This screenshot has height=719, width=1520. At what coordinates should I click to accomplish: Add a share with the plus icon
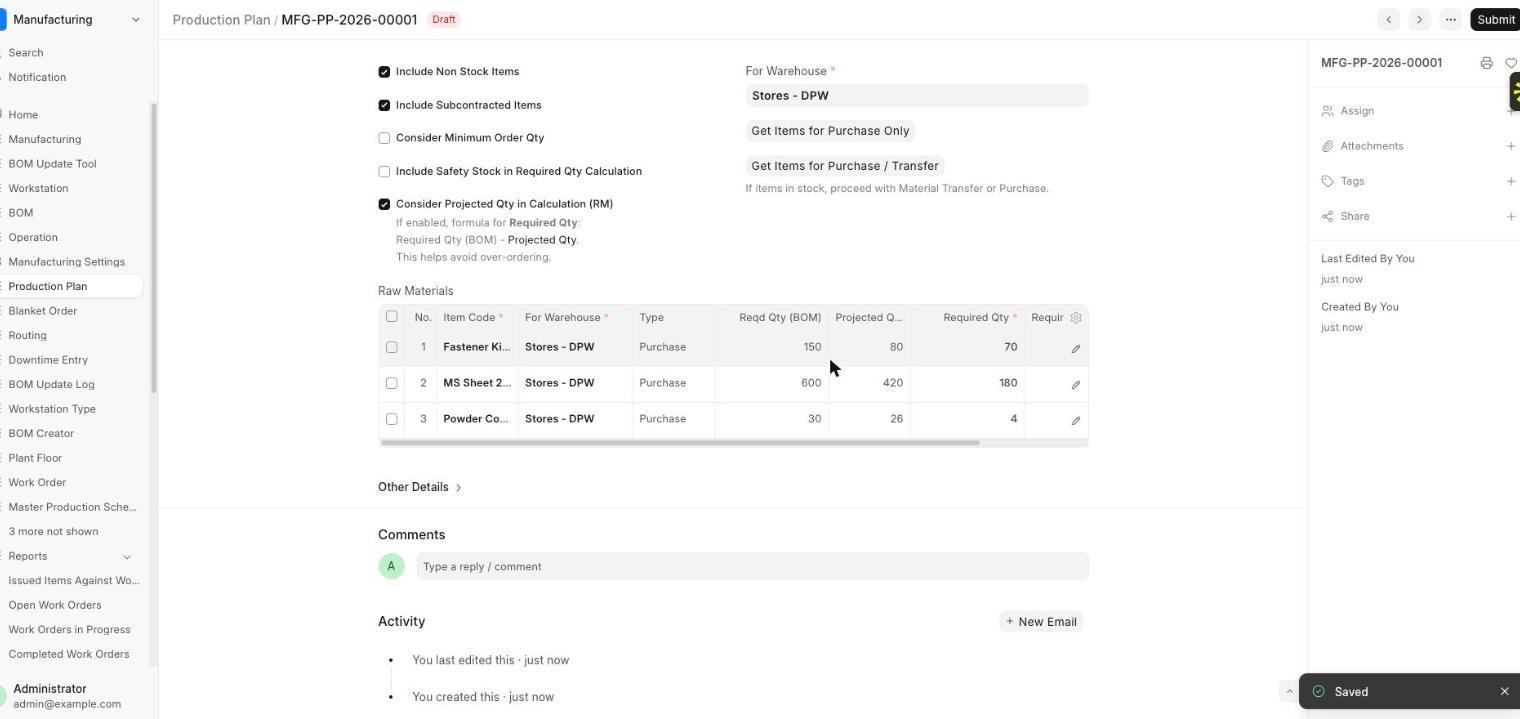[x=1510, y=216]
